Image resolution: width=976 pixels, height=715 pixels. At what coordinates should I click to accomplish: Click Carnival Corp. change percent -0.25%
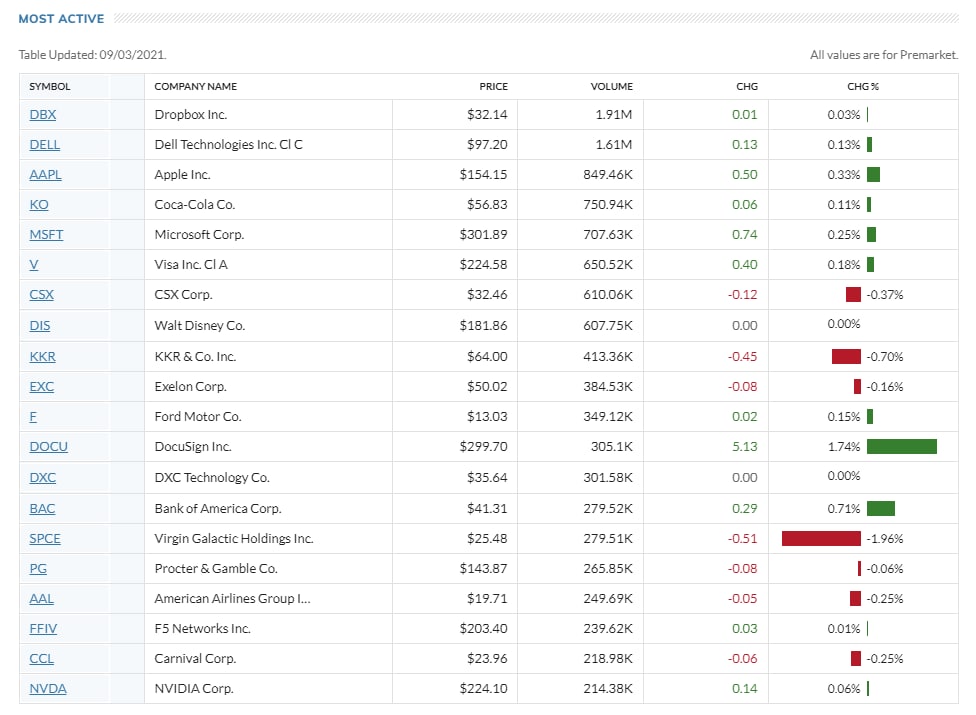click(x=884, y=658)
